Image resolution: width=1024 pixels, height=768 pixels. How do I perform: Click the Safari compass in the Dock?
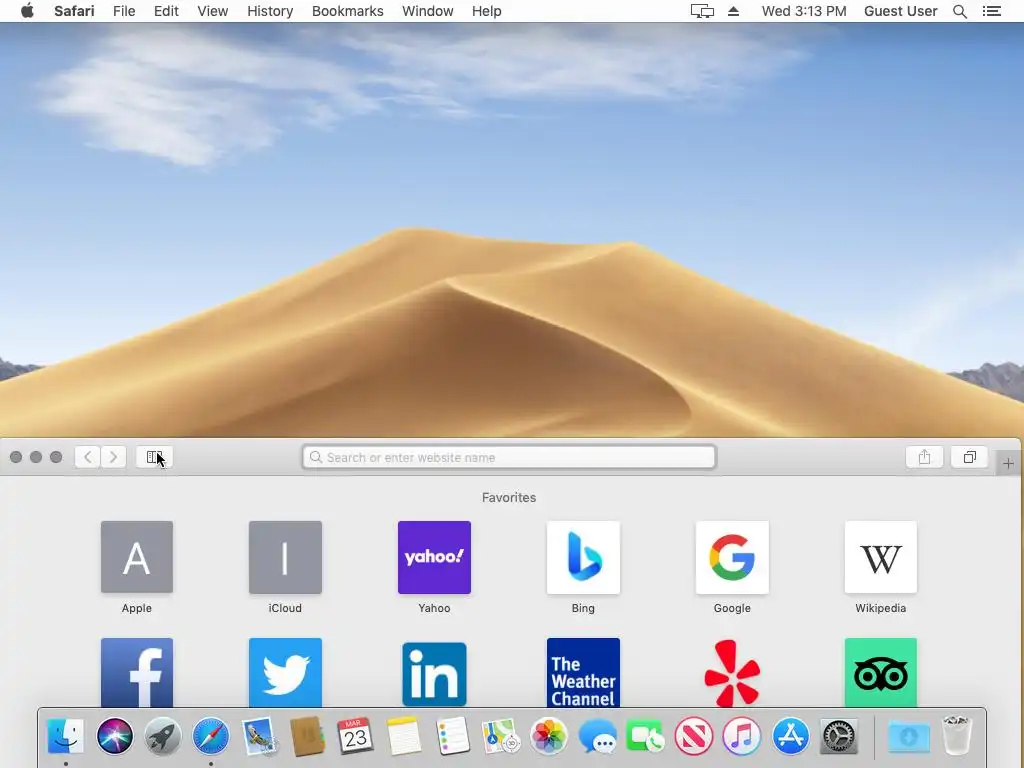(211, 736)
